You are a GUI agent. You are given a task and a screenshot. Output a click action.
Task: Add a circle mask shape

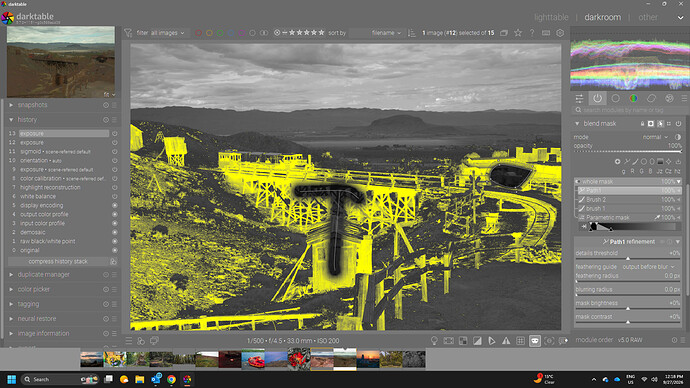644,162
